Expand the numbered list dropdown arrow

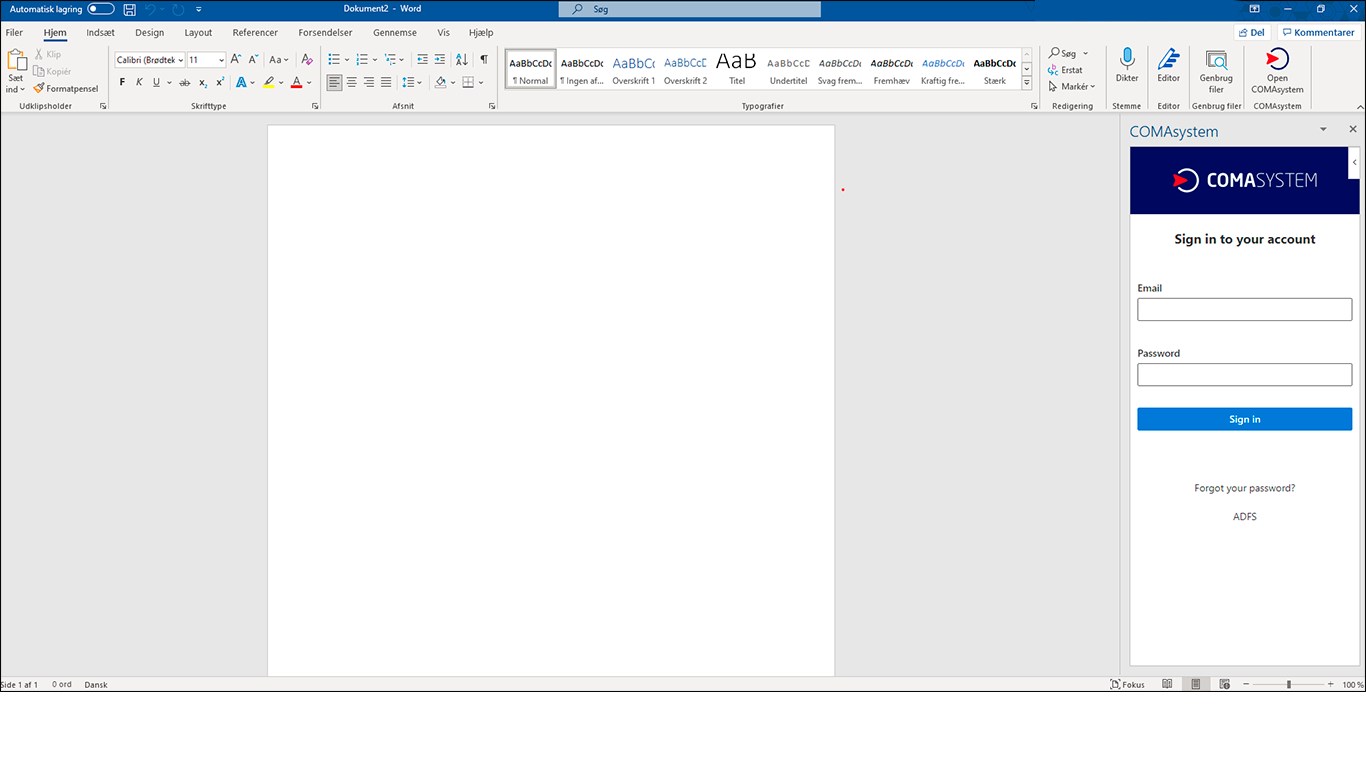coord(375,60)
